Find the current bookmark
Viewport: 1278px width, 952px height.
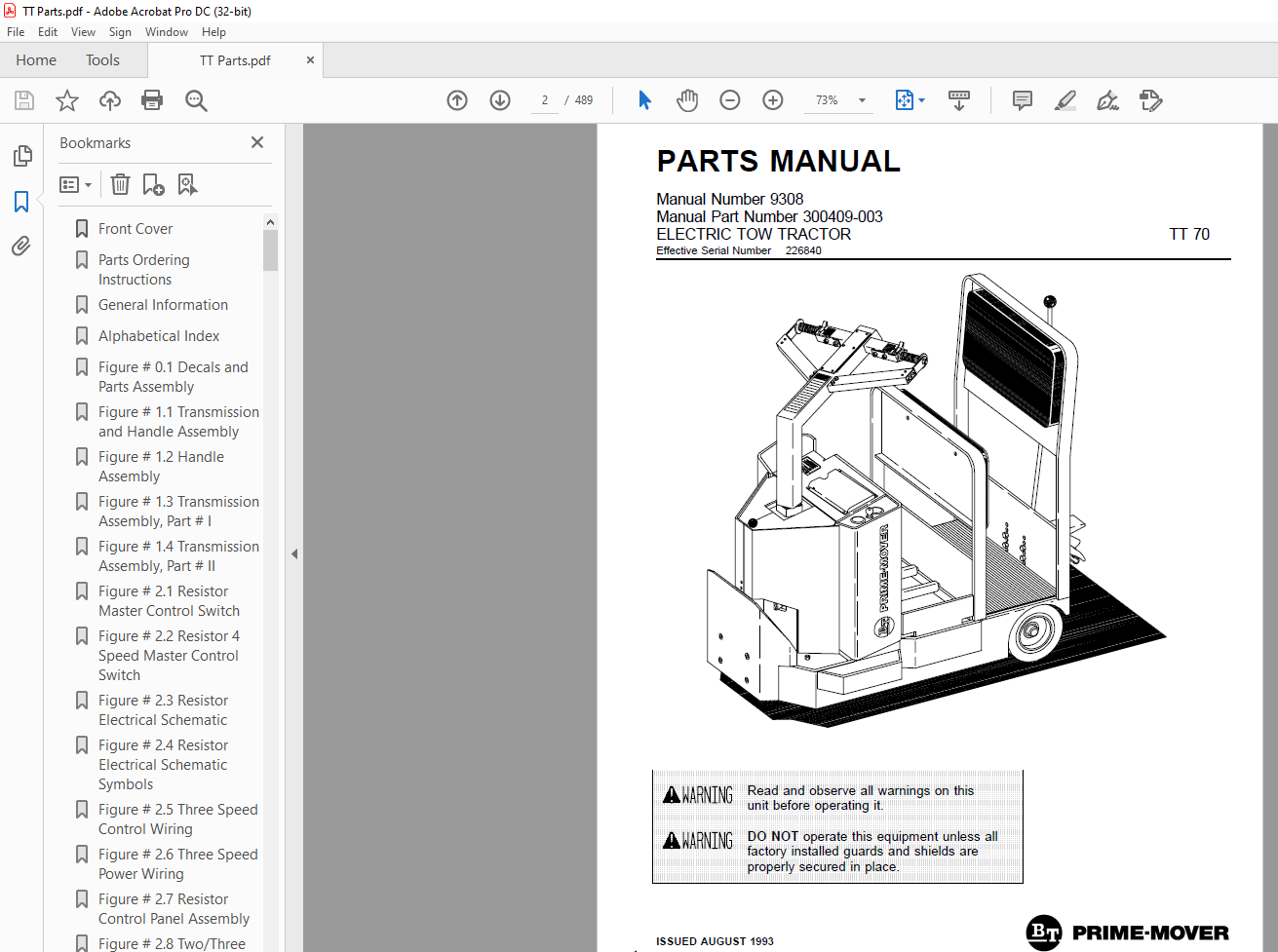[187, 184]
